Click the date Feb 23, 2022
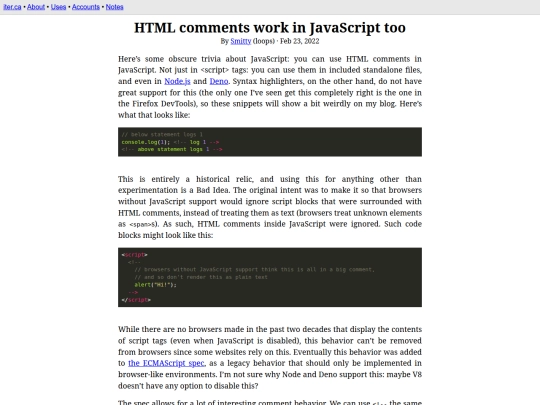 click(300, 41)
